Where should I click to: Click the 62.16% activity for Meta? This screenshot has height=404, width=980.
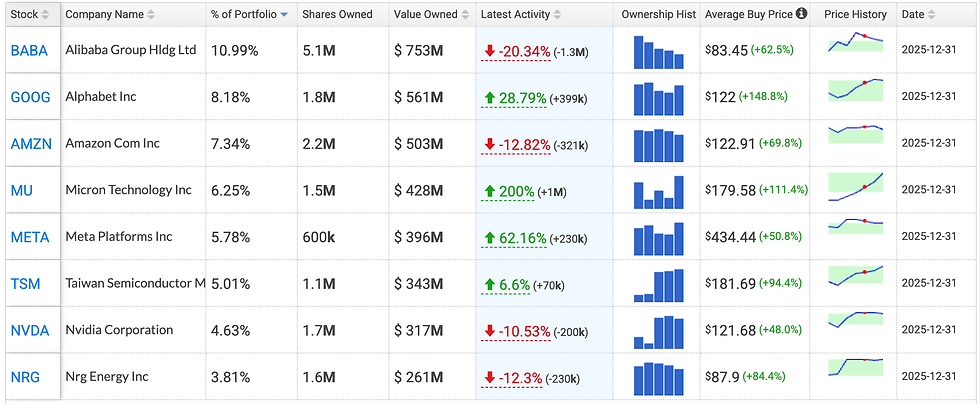[515, 238]
